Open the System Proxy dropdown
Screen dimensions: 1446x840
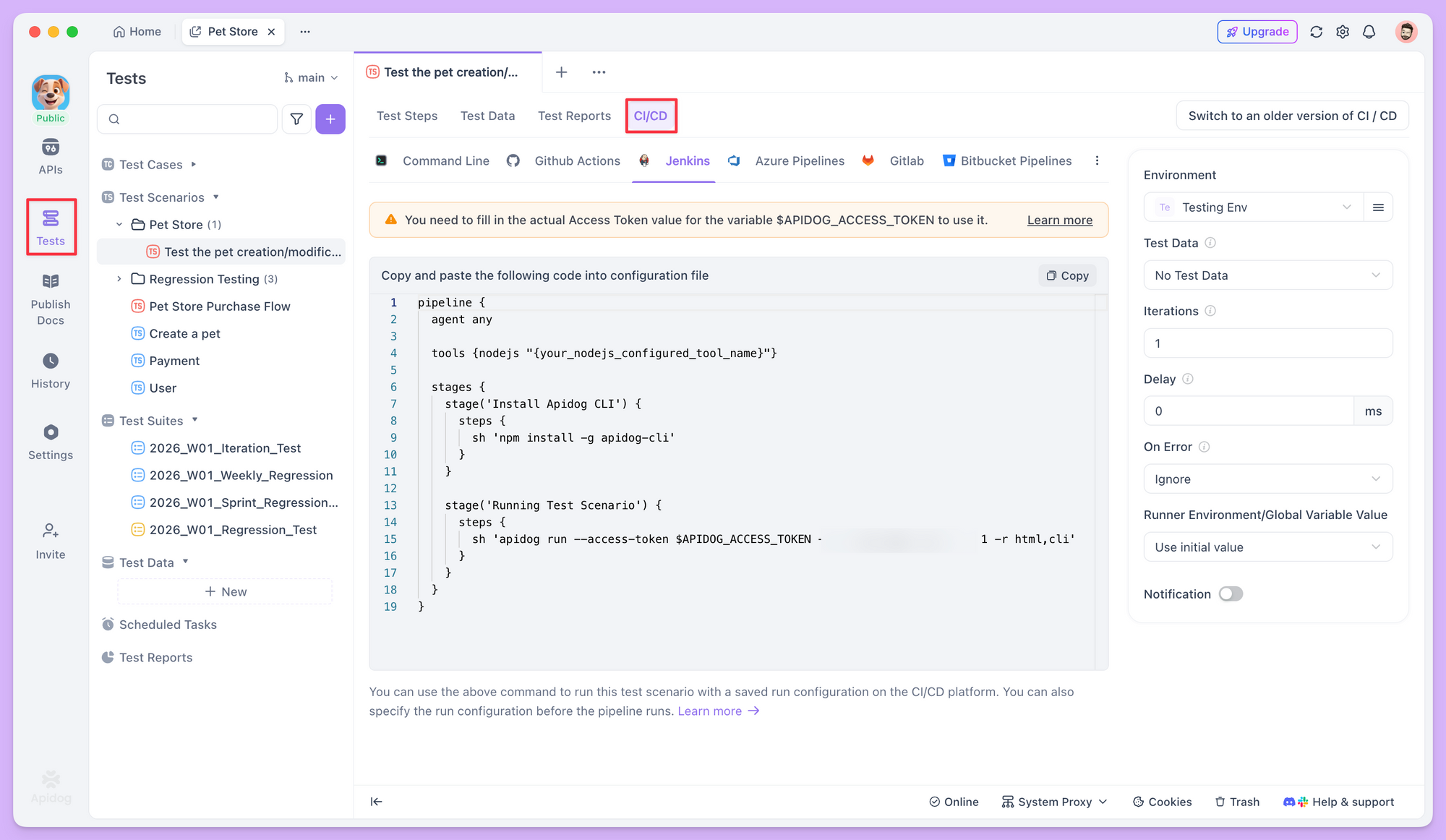tap(1054, 802)
